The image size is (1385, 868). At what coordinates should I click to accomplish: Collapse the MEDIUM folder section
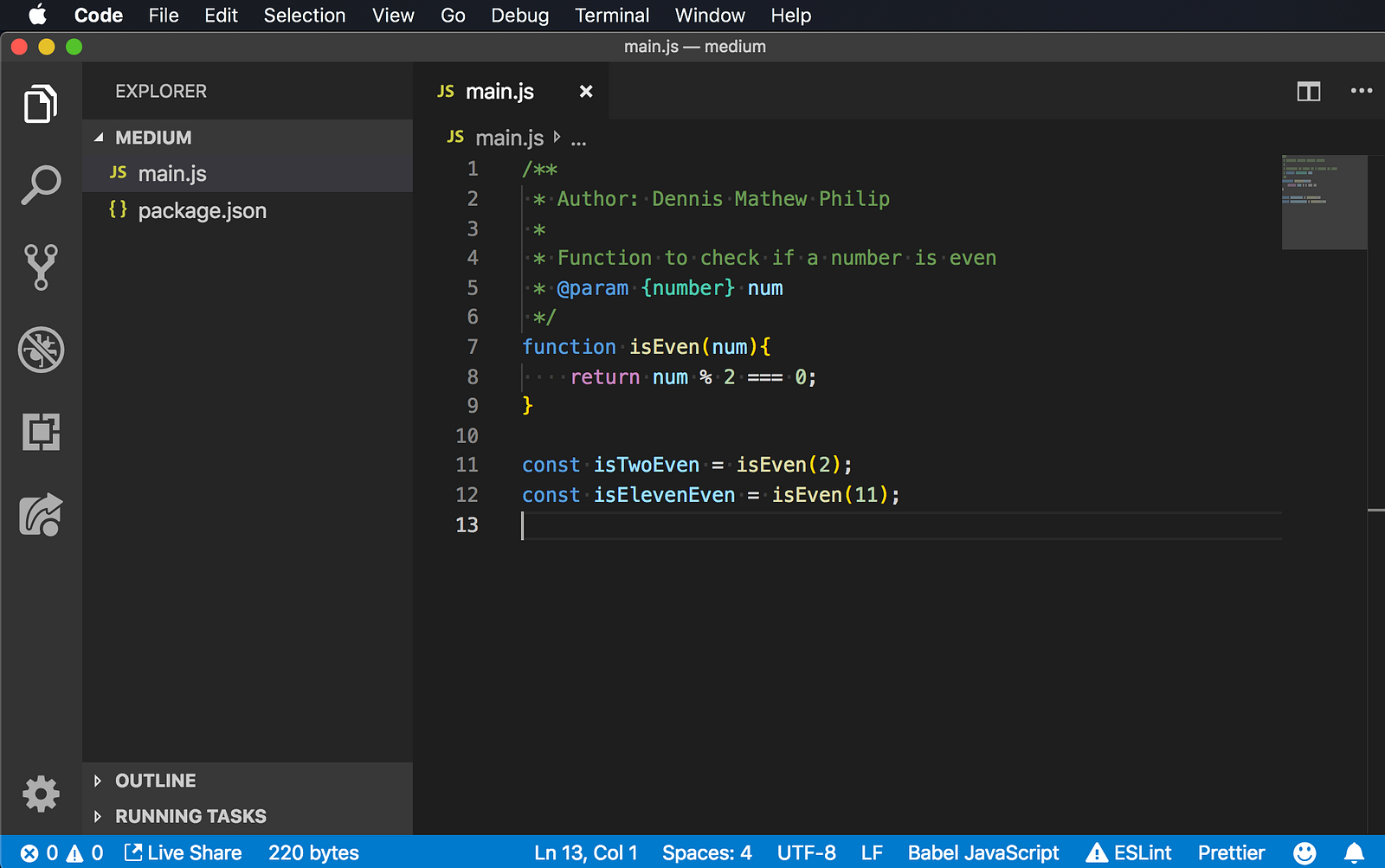[x=99, y=138]
